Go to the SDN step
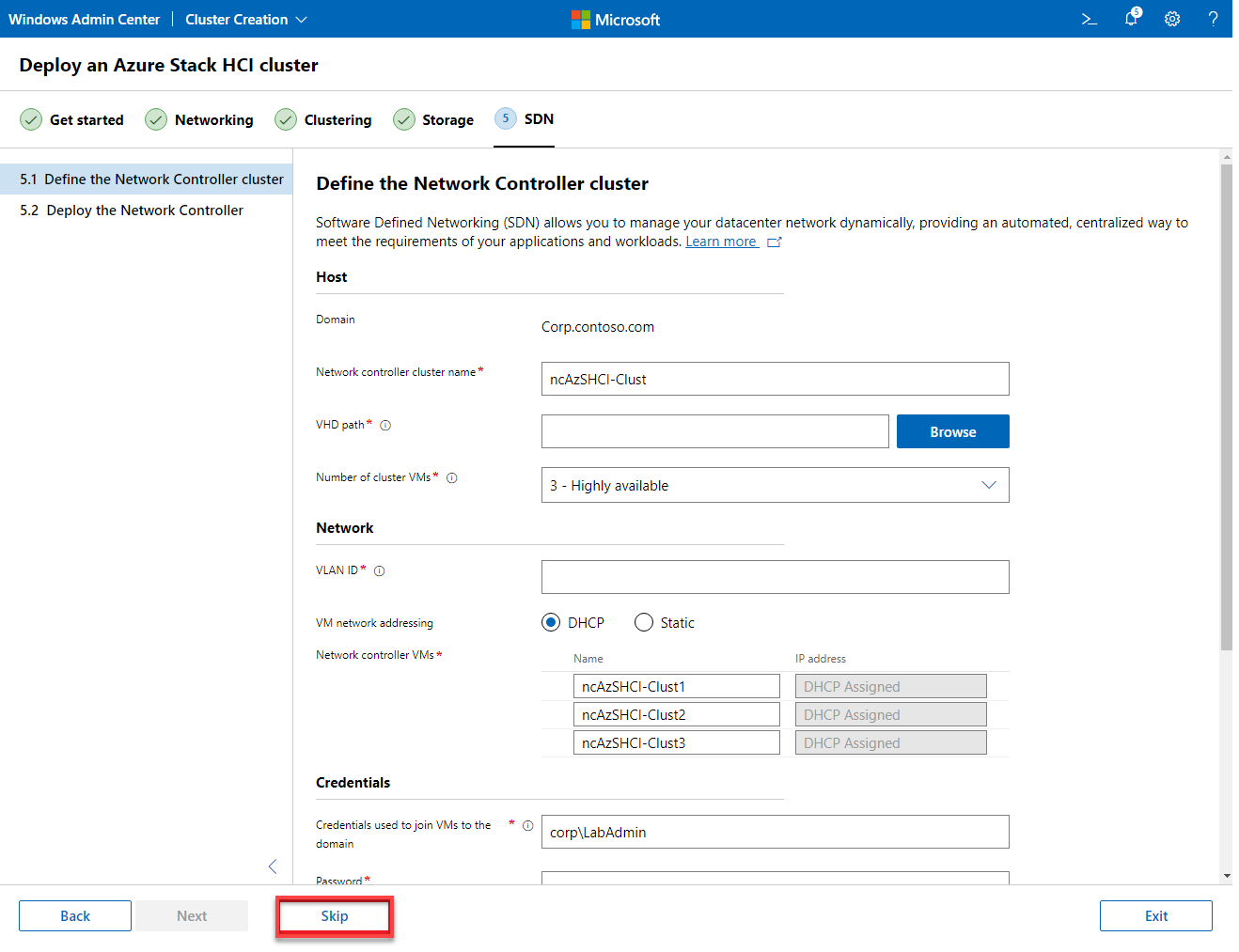The width and height of the screenshot is (1239, 952). point(525,119)
